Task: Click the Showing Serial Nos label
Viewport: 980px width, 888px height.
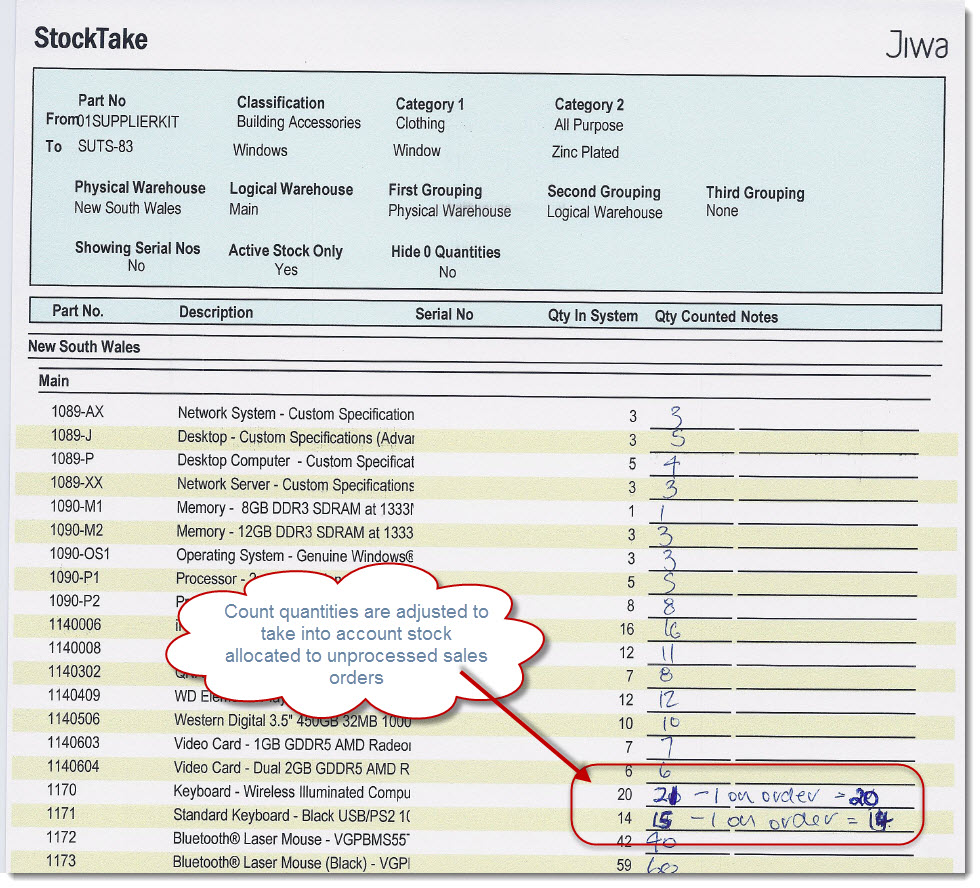Action: [x=138, y=248]
